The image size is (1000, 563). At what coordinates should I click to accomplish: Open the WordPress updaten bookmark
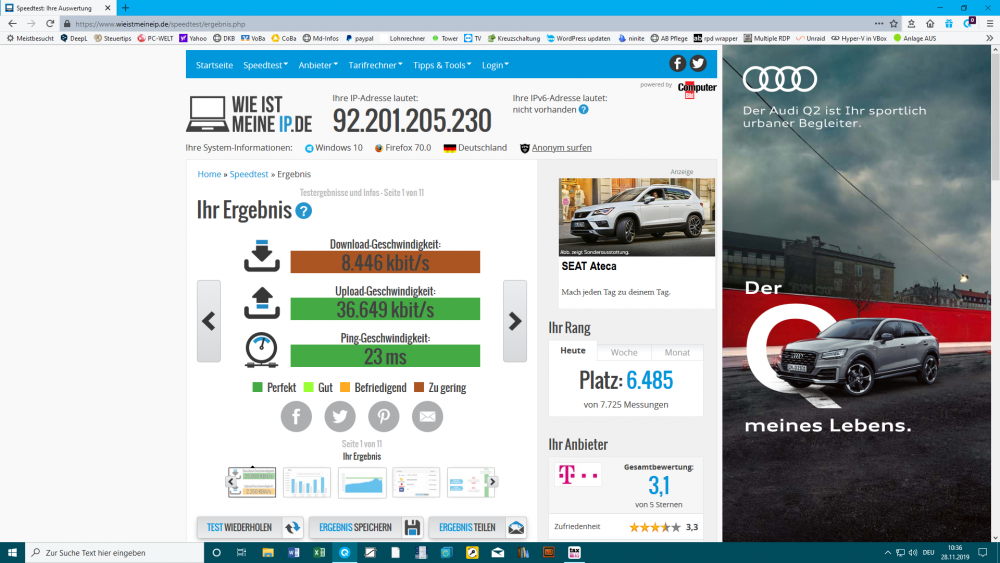click(578, 38)
